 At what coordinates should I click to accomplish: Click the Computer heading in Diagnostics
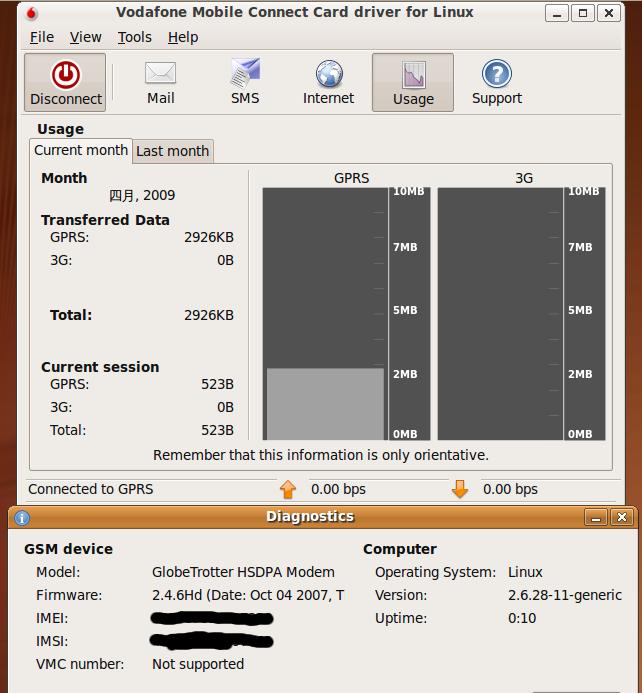coord(400,549)
